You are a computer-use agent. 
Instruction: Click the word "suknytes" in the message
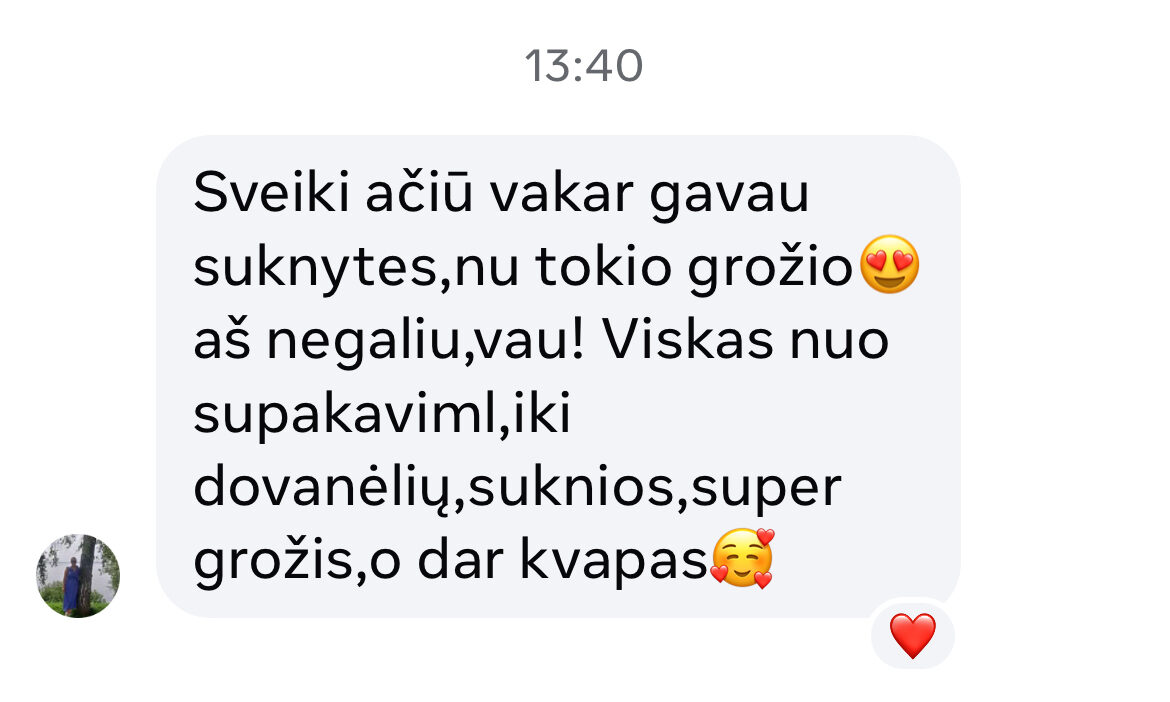click(315, 267)
